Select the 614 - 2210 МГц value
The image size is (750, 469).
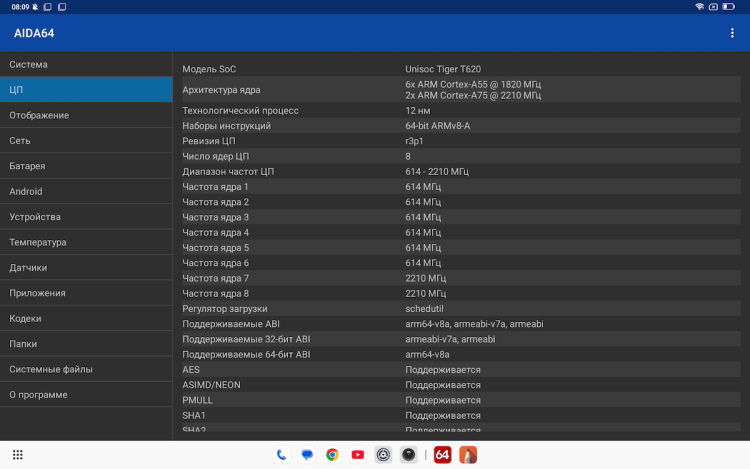[x=437, y=172]
